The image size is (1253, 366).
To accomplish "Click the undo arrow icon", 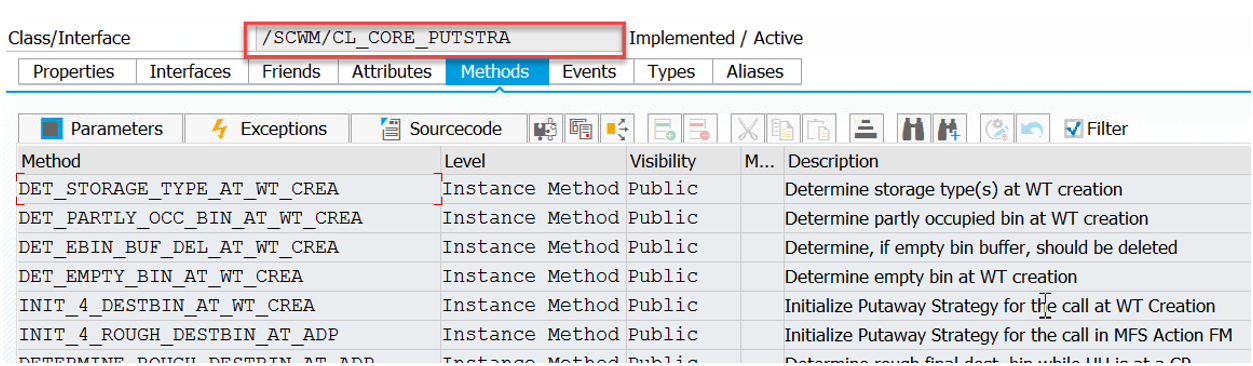I will (1032, 129).
